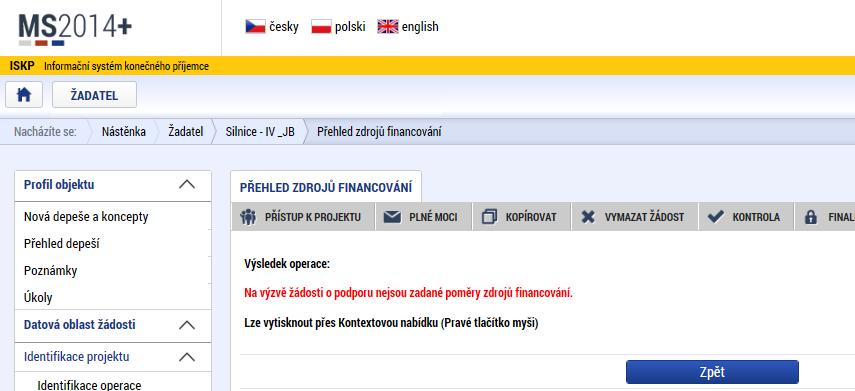Click PLNÉ MOCI toolbar label
The height and width of the screenshot is (391, 855).
click(433, 217)
